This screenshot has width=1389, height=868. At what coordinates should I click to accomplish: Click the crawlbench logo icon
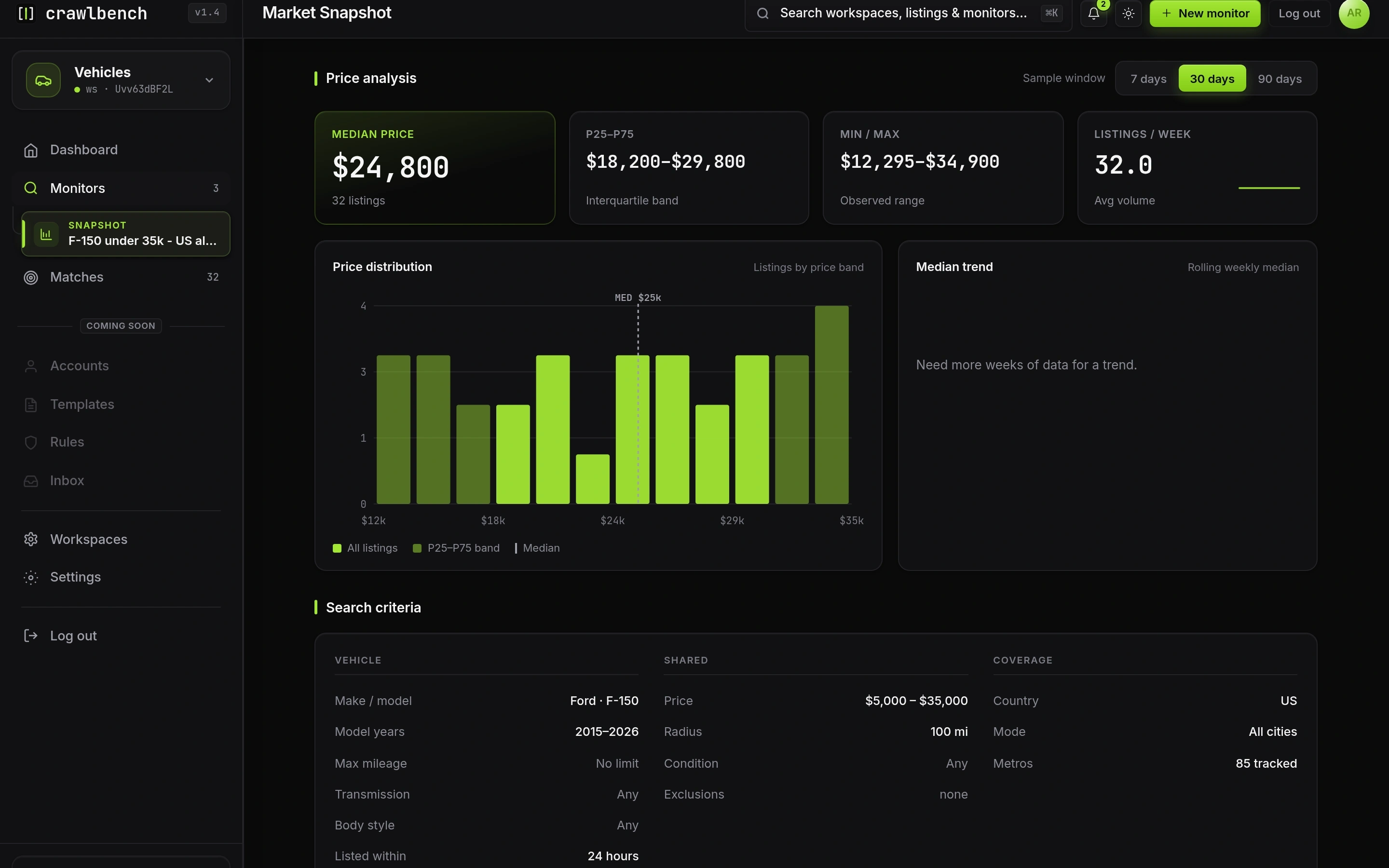26,13
